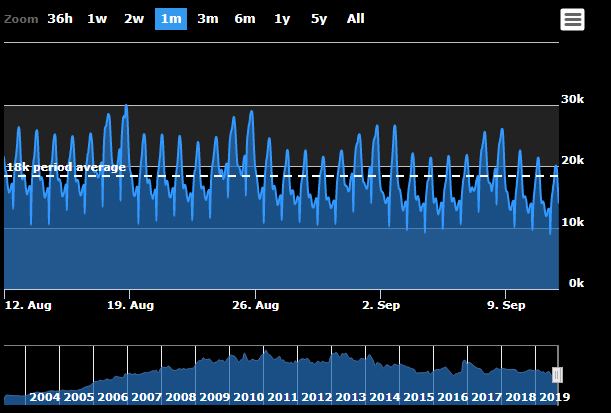Image resolution: width=611 pixels, height=413 pixels.
Task: Click the 2013 region in navigator timeline
Action: click(x=351, y=397)
